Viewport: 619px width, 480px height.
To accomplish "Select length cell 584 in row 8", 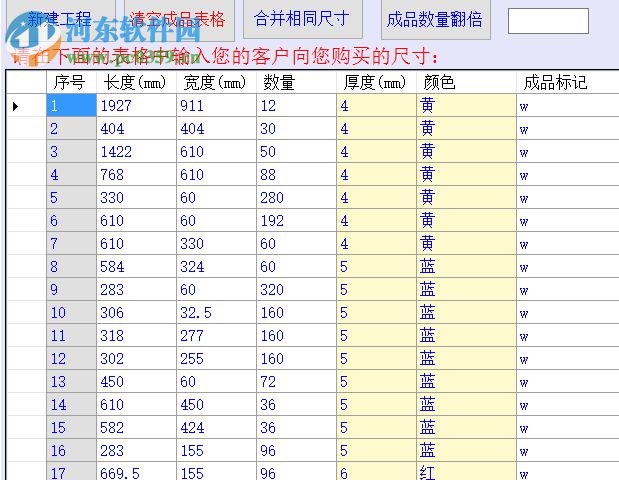I will pos(136,266).
